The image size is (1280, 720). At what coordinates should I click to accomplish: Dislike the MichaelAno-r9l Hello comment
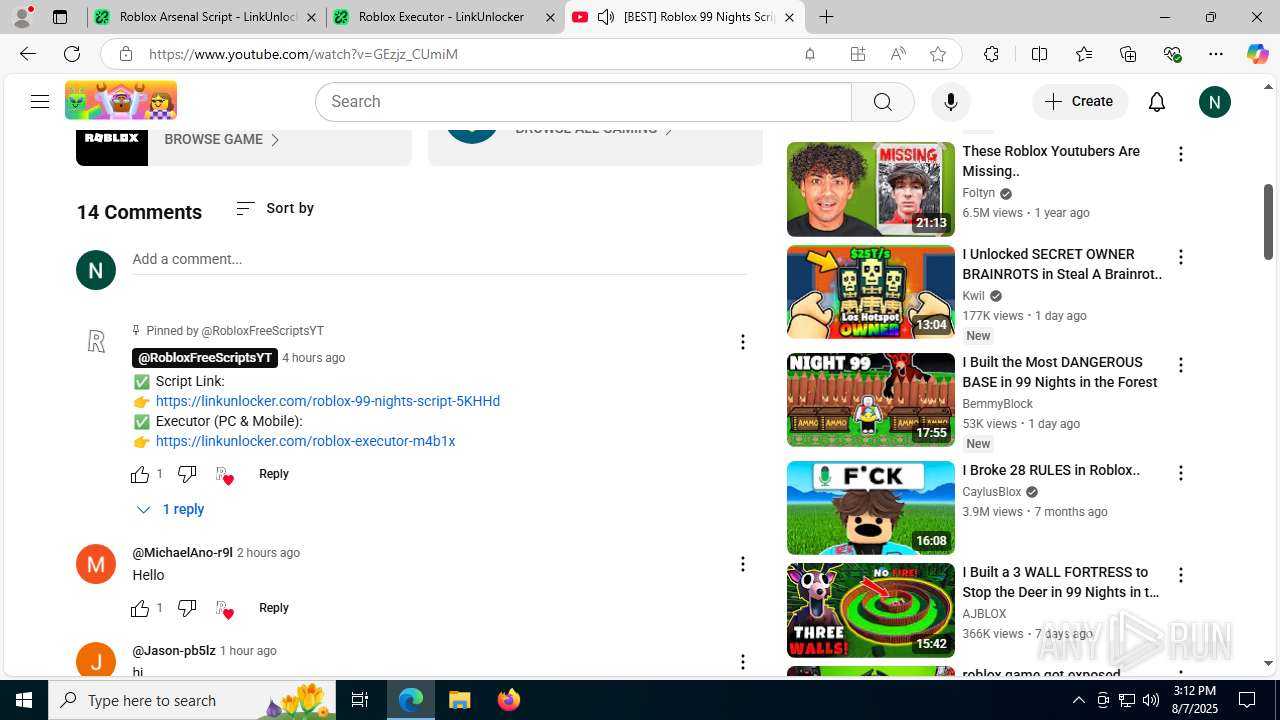pos(187,608)
